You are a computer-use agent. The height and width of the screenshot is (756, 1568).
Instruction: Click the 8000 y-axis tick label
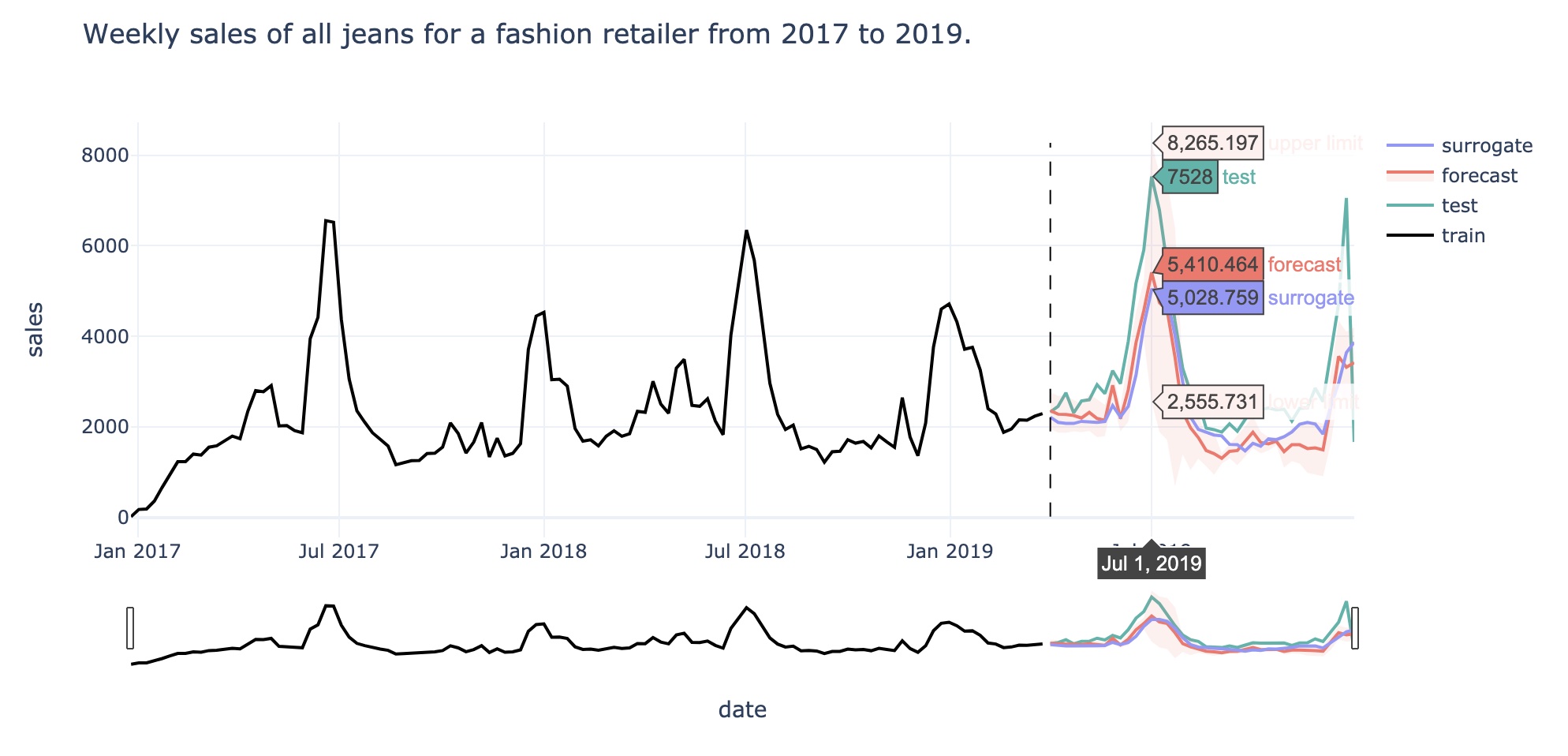tap(105, 155)
